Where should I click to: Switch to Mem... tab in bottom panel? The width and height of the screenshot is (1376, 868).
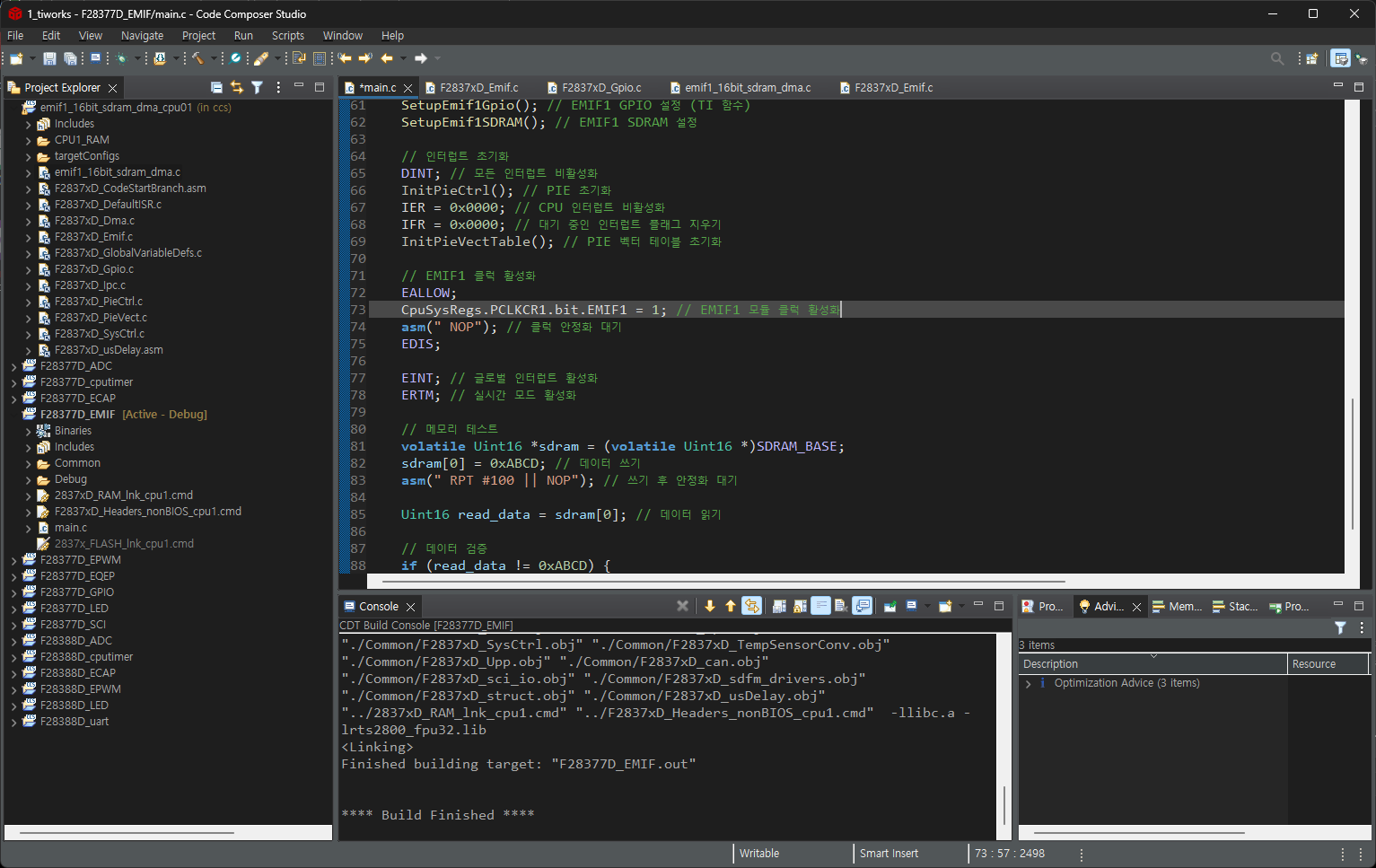click(x=1177, y=607)
